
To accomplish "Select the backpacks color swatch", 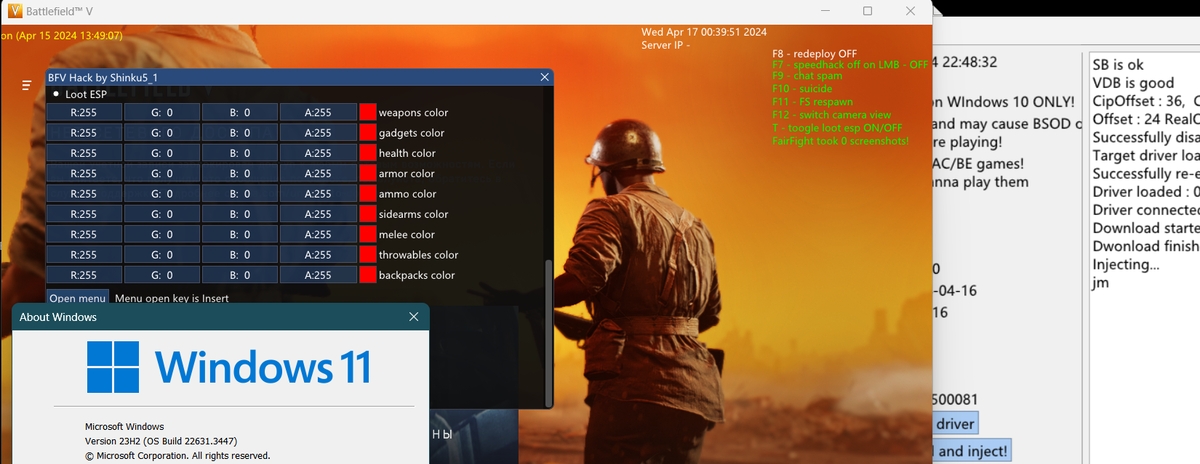I will (x=367, y=275).
